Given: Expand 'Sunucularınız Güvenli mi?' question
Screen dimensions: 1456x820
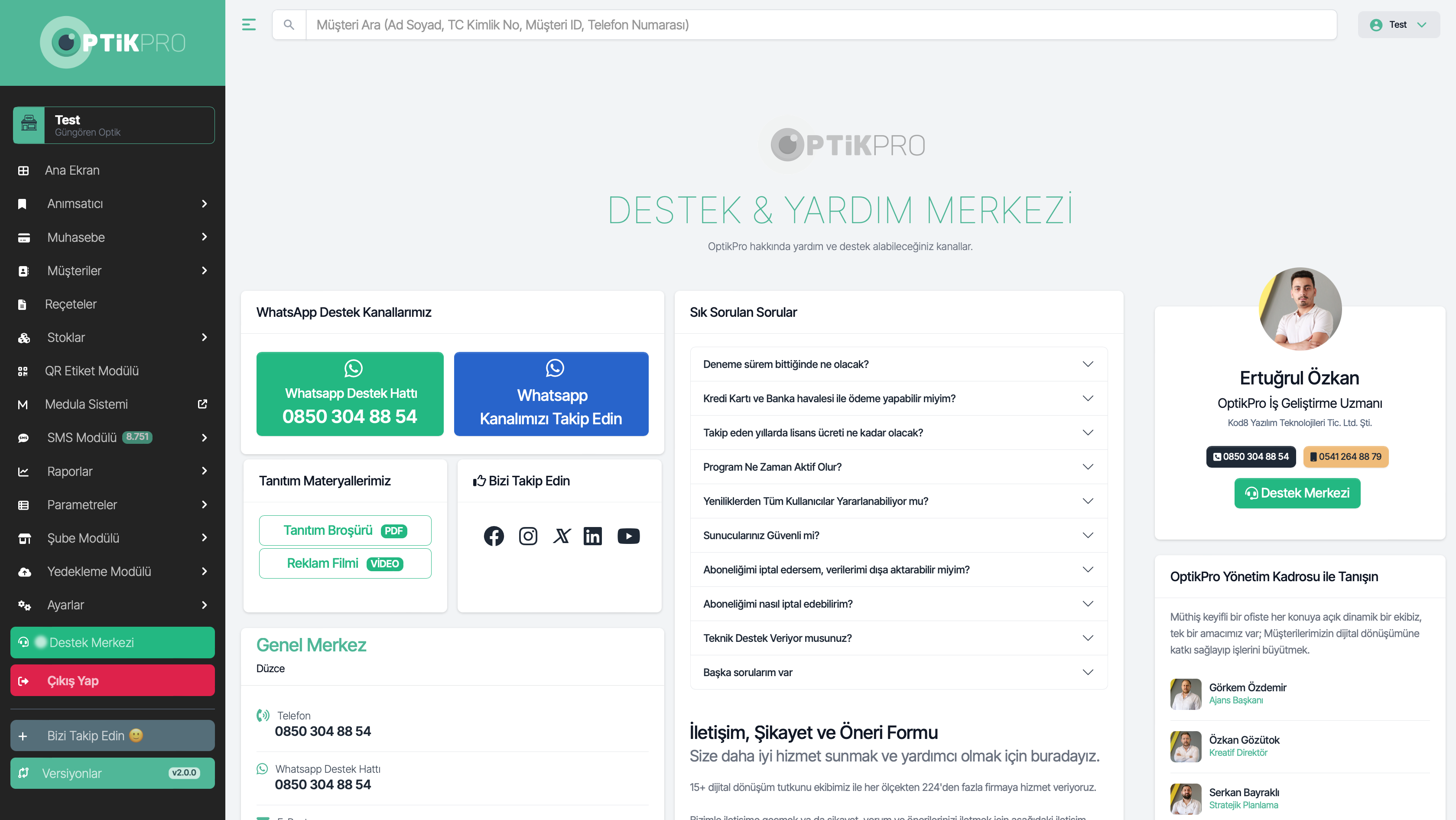Looking at the screenshot, I should point(898,536).
